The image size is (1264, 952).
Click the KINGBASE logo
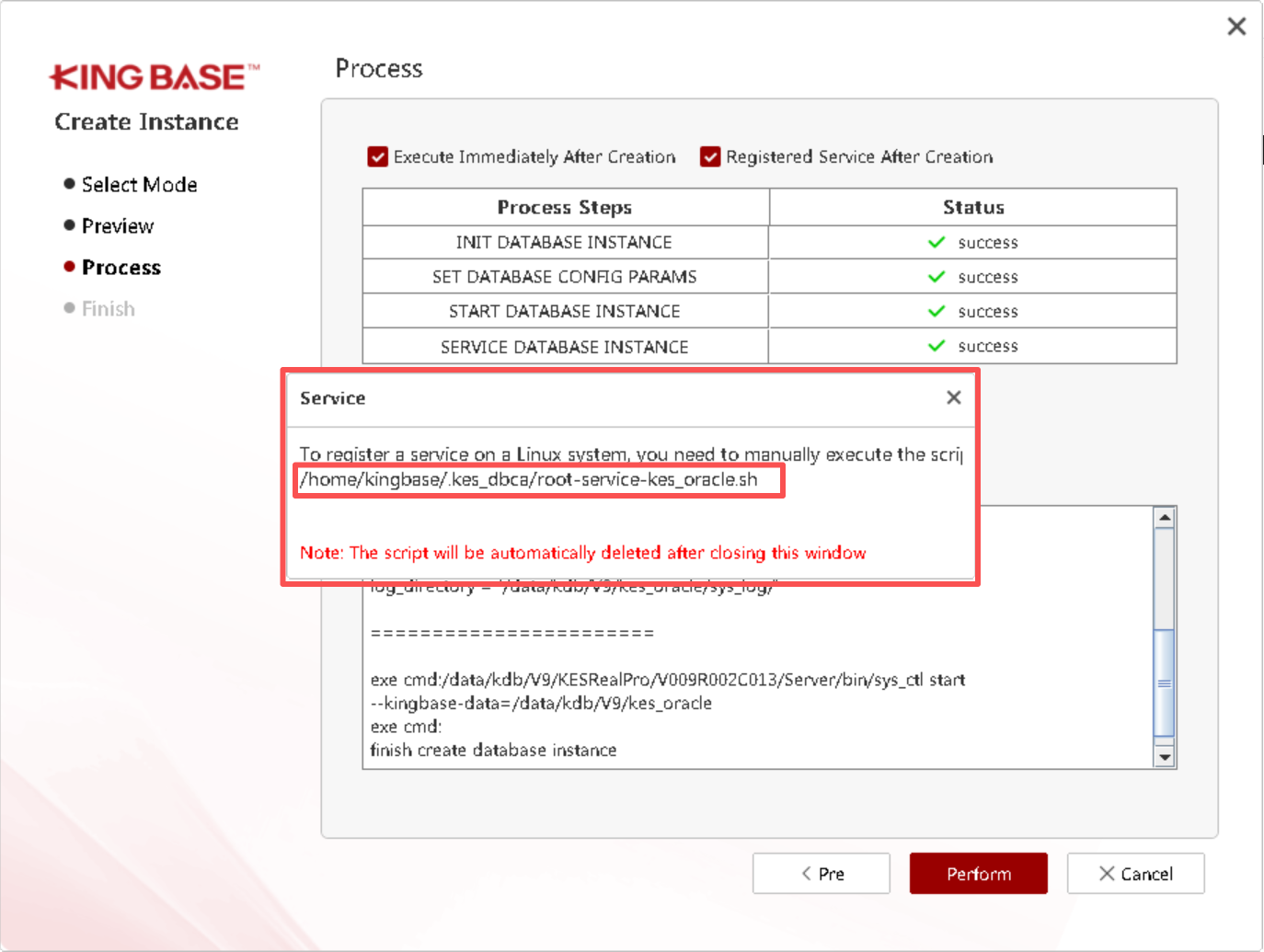coord(155,77)
